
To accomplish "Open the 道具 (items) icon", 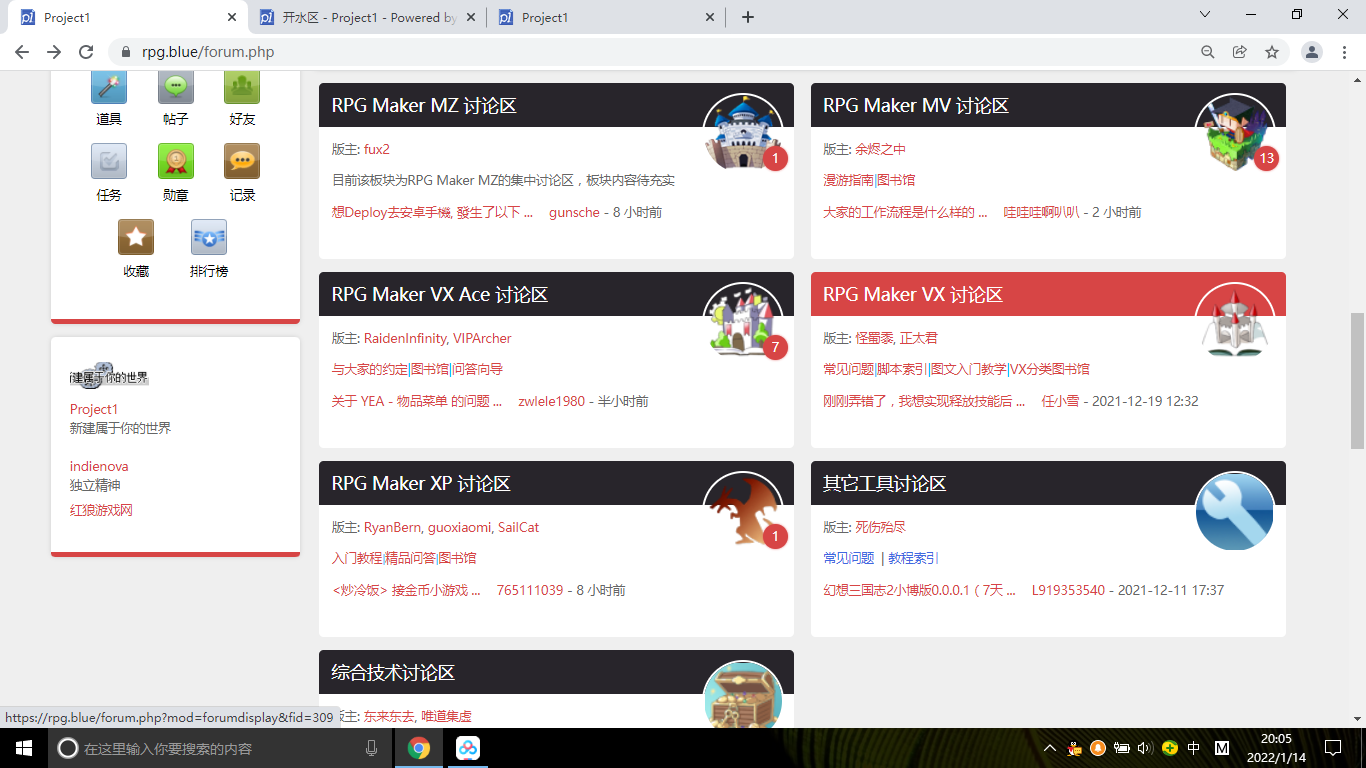I will pos(109,87).
